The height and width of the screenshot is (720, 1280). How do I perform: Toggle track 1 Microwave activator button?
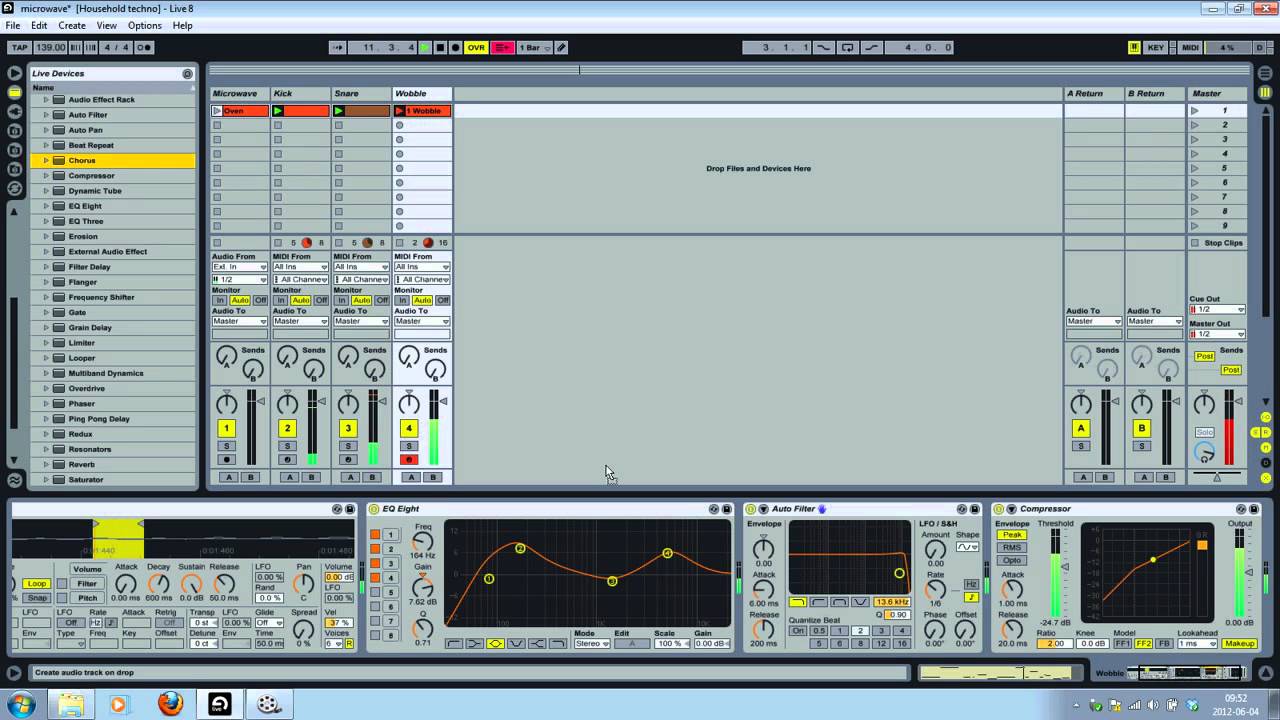tap(227, 428)
